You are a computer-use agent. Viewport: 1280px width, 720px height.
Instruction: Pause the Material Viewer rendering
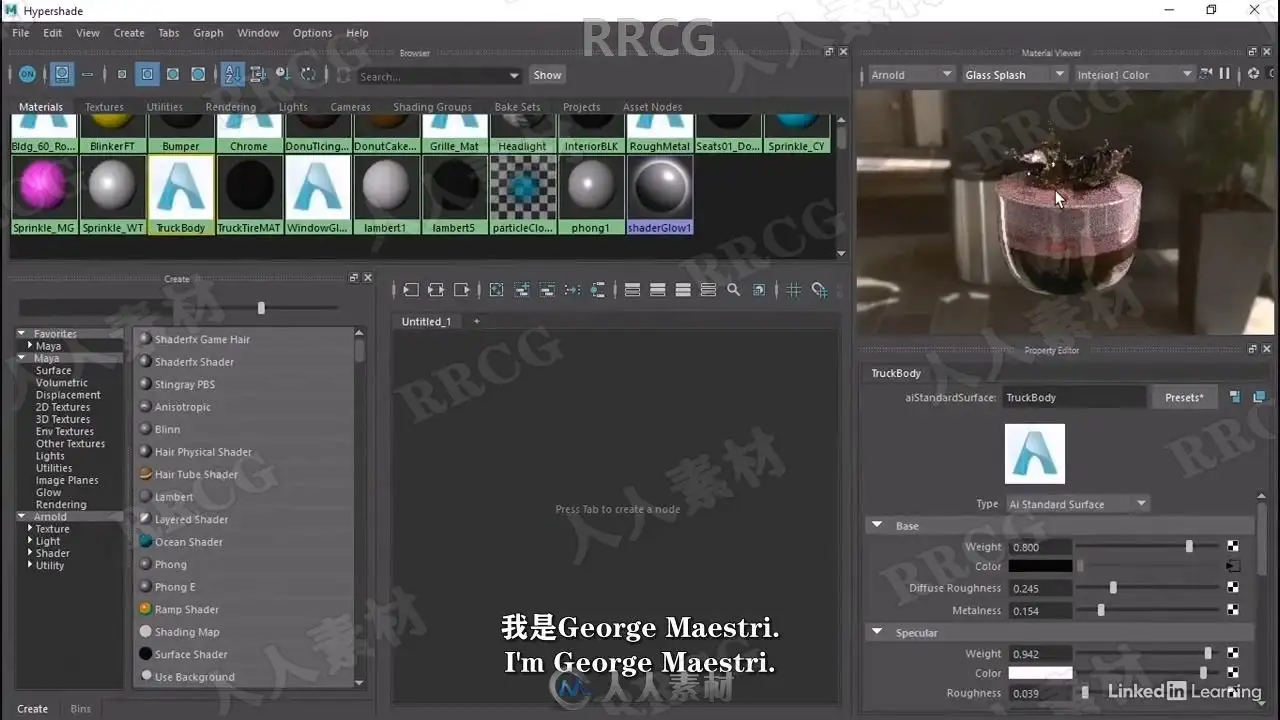click(x=1224, y=74)
